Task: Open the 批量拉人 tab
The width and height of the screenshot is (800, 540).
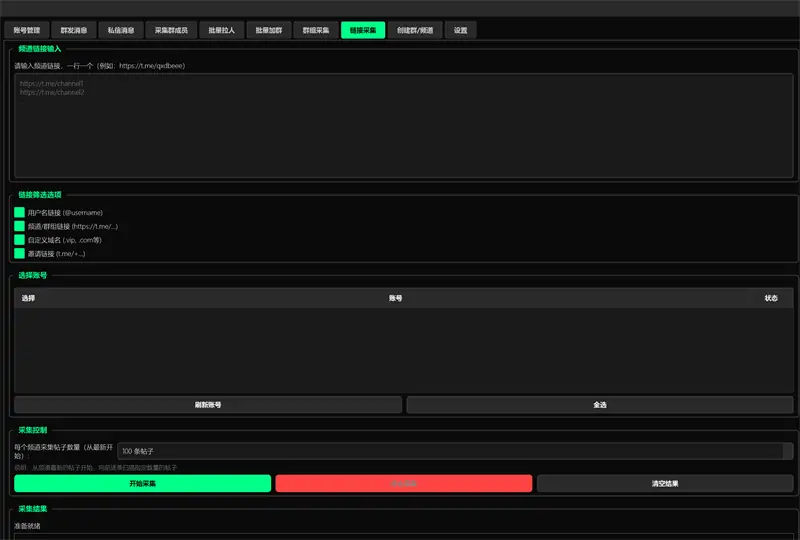Action: pyautogui.click(x=221, y=30)
